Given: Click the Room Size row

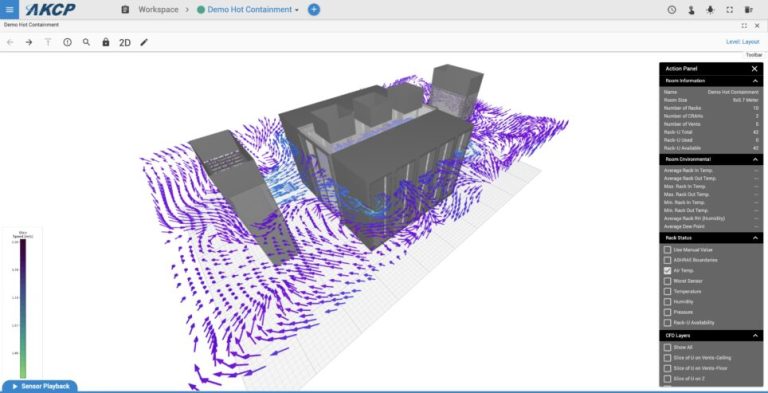Looking at the screenshot, I should click(x=711, y=100).
